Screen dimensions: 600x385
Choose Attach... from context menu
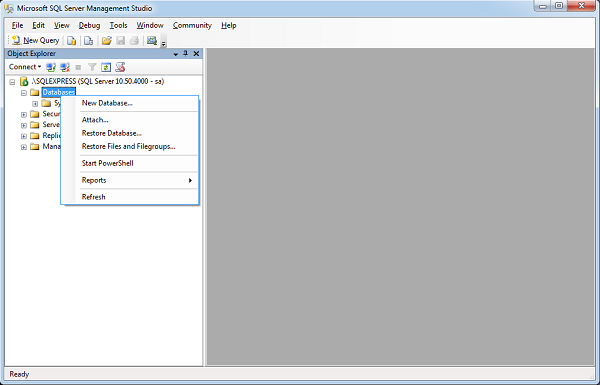click(x=130, y=120)
